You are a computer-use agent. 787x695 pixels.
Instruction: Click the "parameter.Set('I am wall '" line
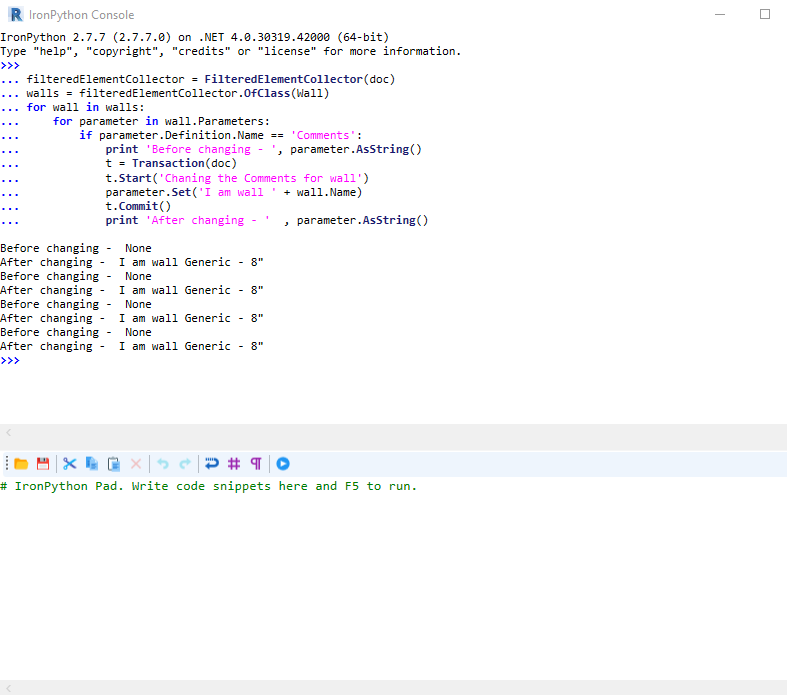233,192
